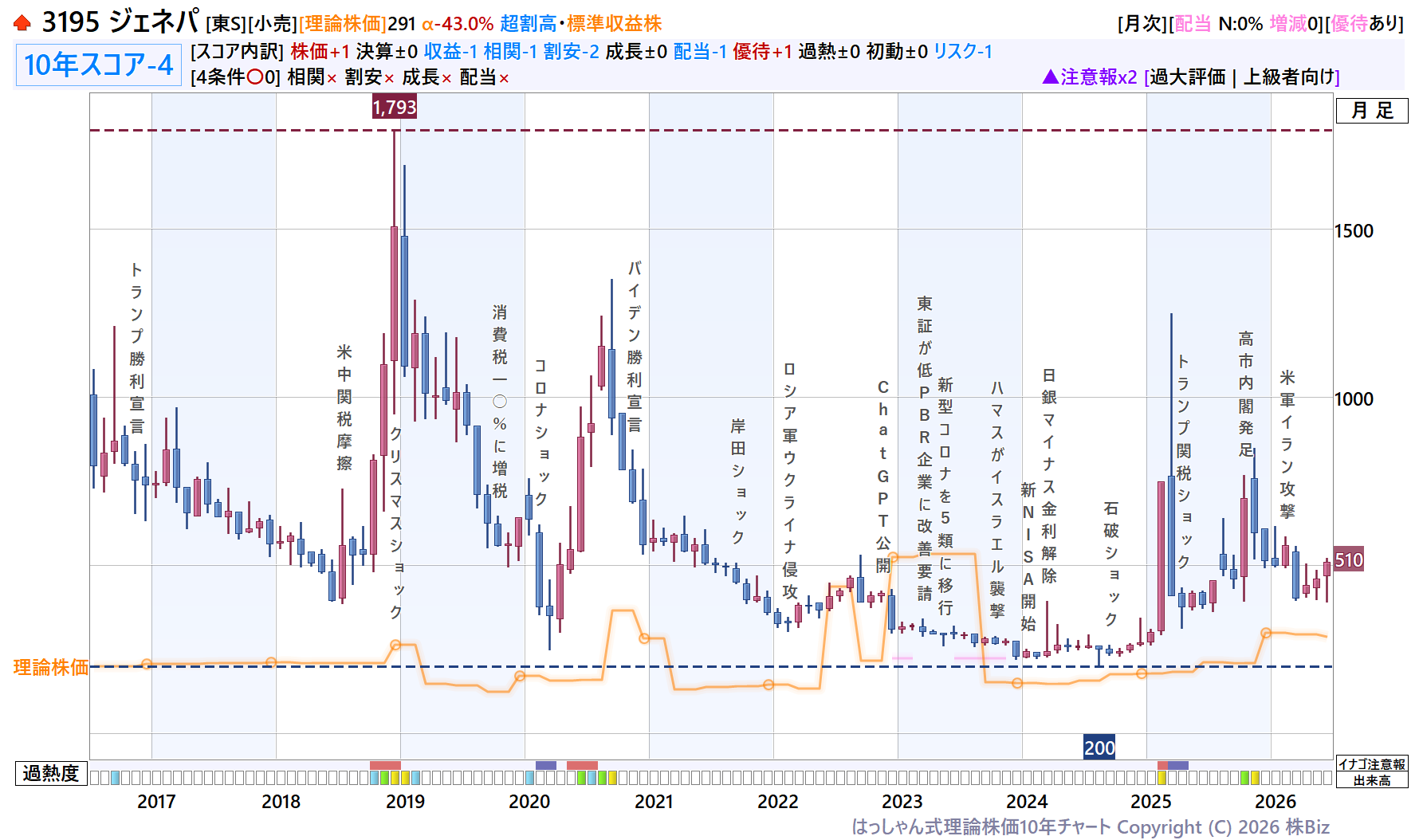The image size is (1419, 840).
Task: Click the 2024 year label on axis
Action: click(x=1027, y=801)
